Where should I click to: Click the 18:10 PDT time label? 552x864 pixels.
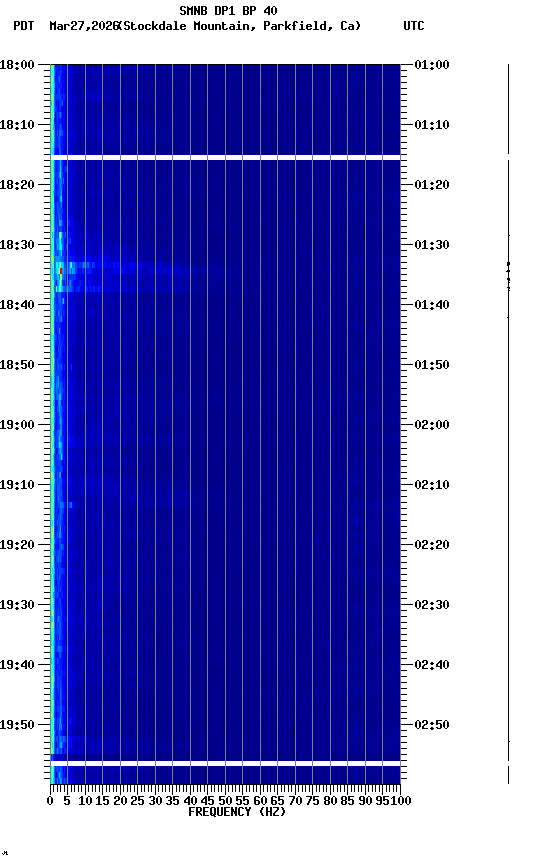coord(17,125)
